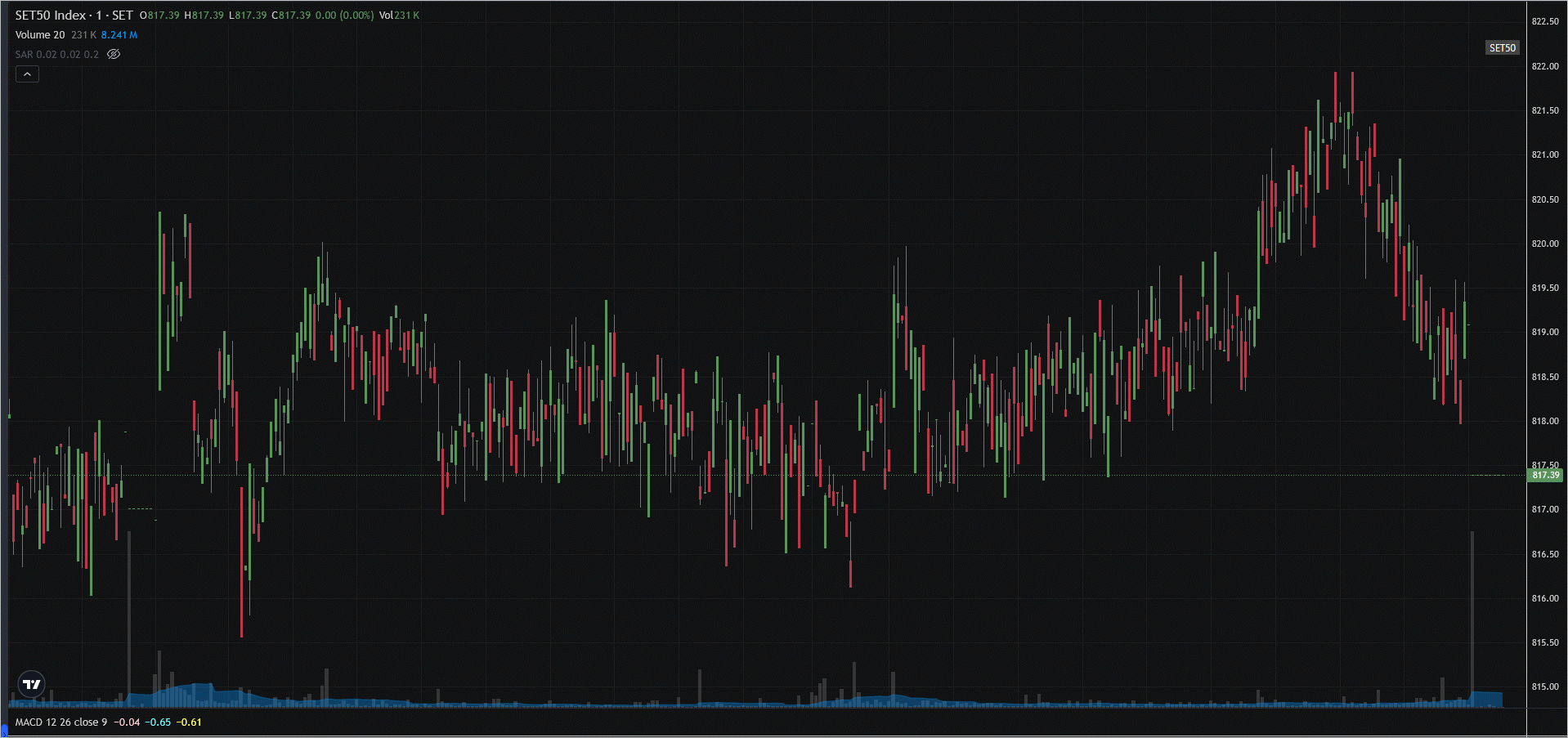Click the 815.00 price axis label

(x=1545, y=687)
